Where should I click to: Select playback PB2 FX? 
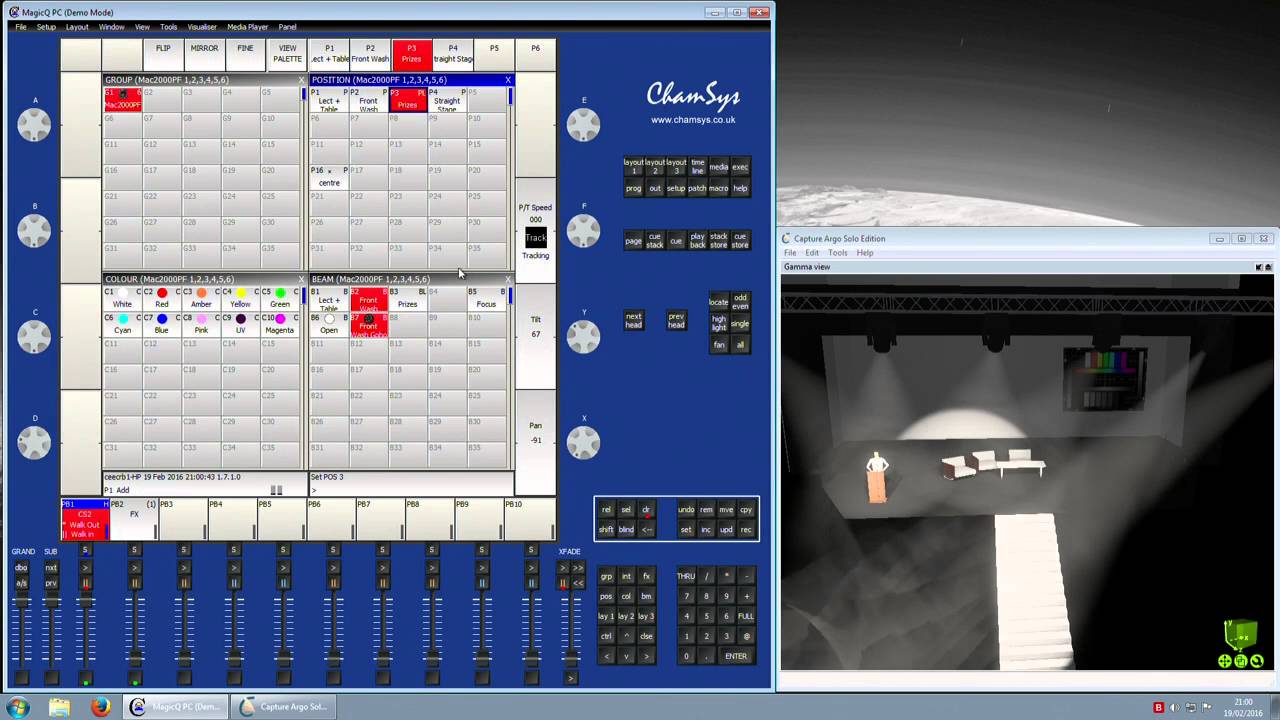pyautogui.click(x=134, y=519)
